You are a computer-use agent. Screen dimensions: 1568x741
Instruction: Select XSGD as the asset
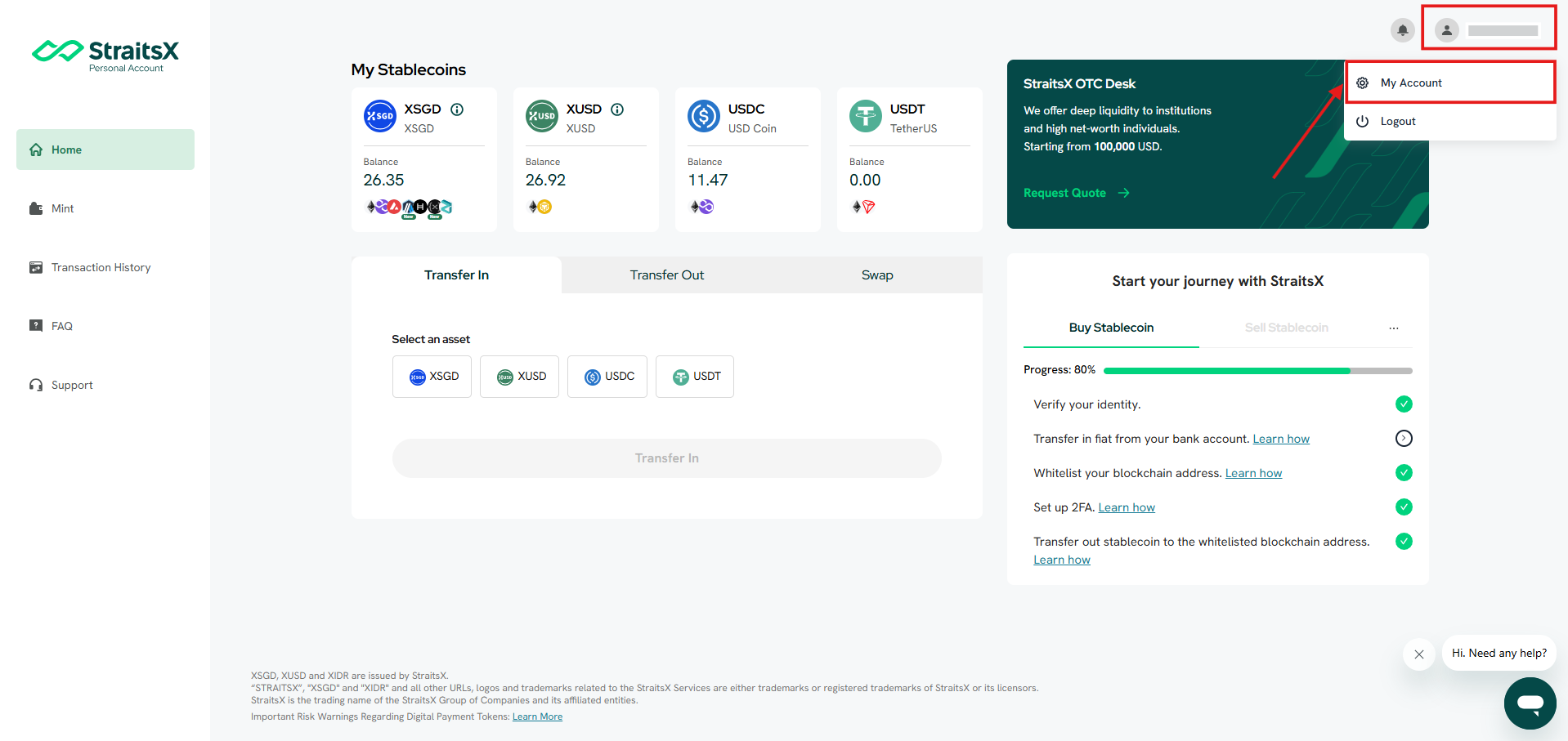click(432, 377)
